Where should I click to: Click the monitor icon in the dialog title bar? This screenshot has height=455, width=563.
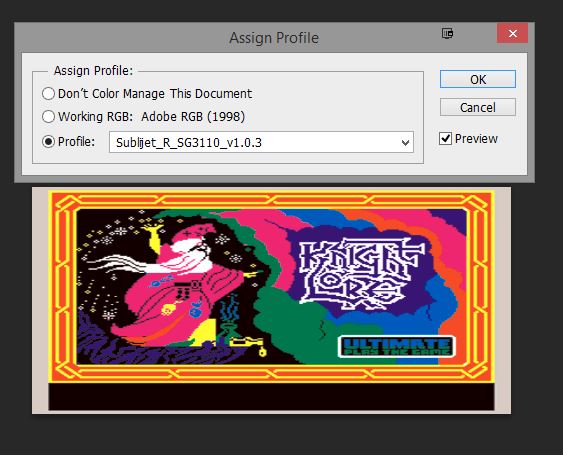(x=447, y=34)
